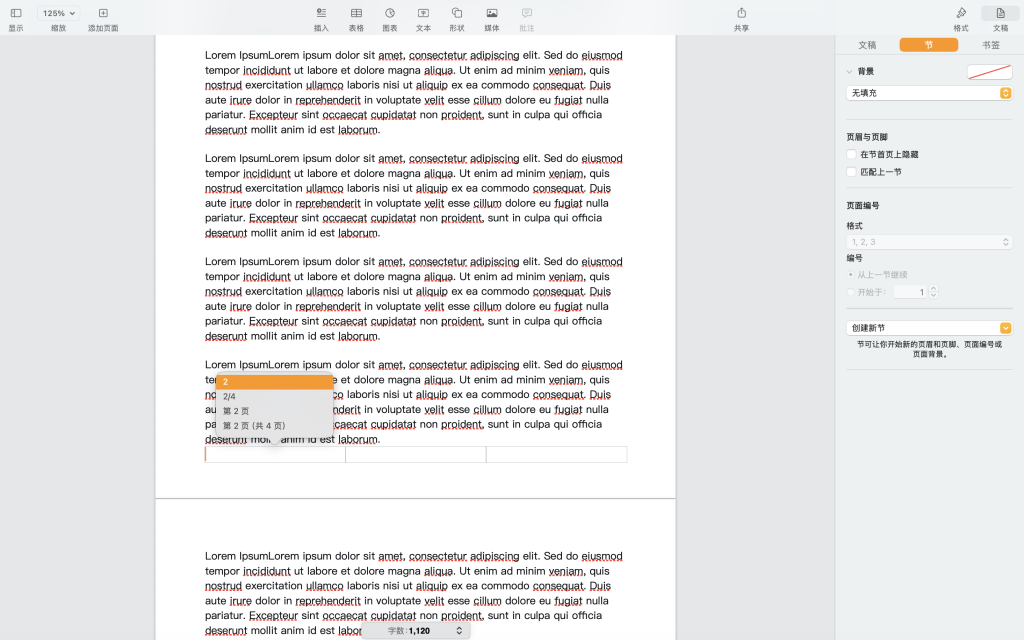The image size is (1024, 640).
Task: Choose page number format 第 2 页
Action: tap(274, 411)
